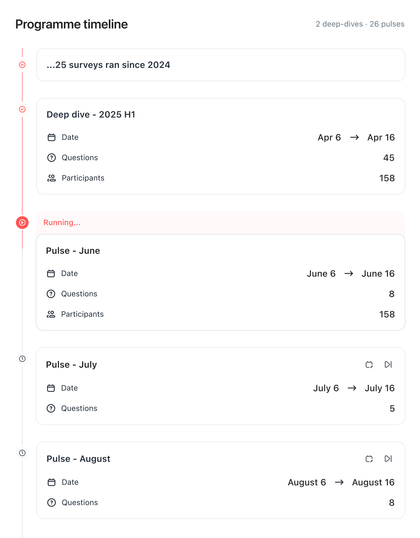Image resolution: width=420 pixels, height=538 pixels.
Task: Select the Pulse - July title
Action: (71, 364)
